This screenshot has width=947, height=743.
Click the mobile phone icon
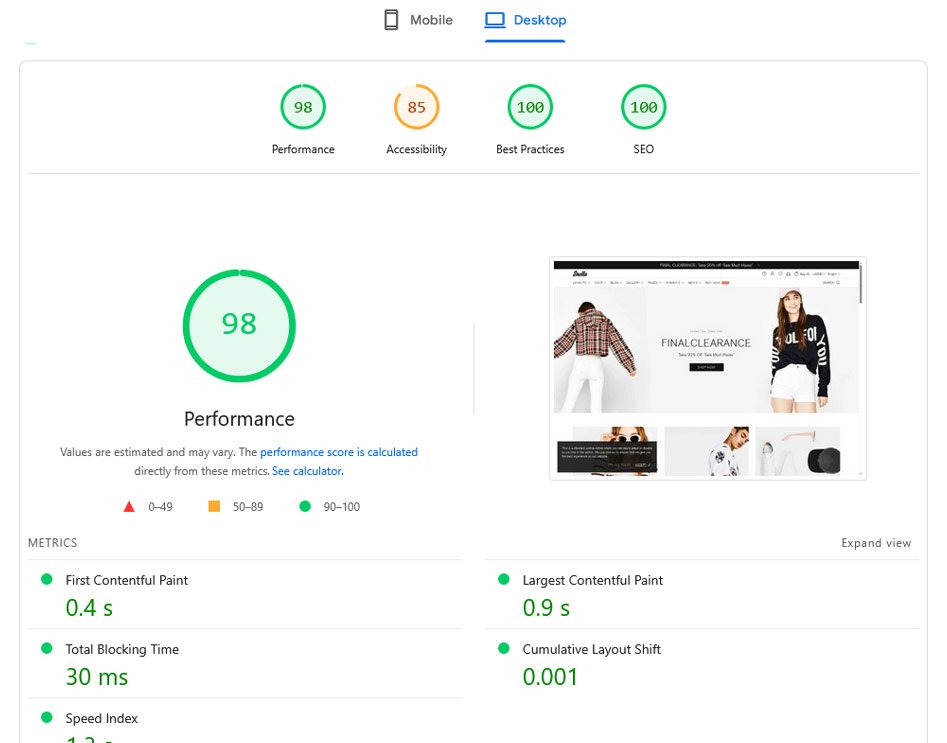tap(391, 20)
